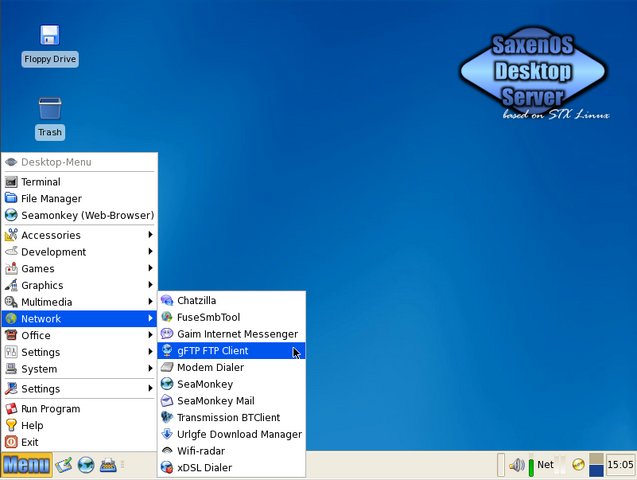Expand the Office submenu
The width and height of the screenshot is (637, 480).
(79, 335)
